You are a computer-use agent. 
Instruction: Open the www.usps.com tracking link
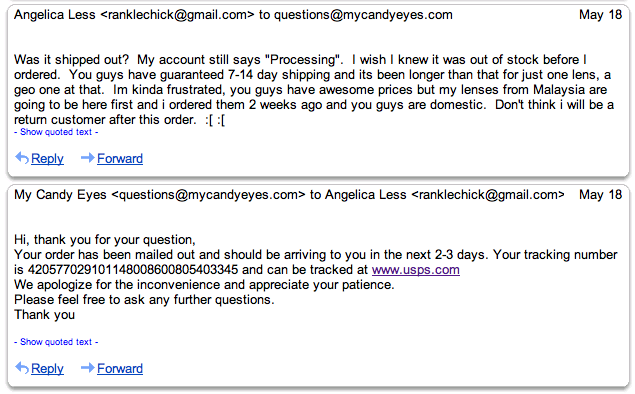[x=416, y=270]
